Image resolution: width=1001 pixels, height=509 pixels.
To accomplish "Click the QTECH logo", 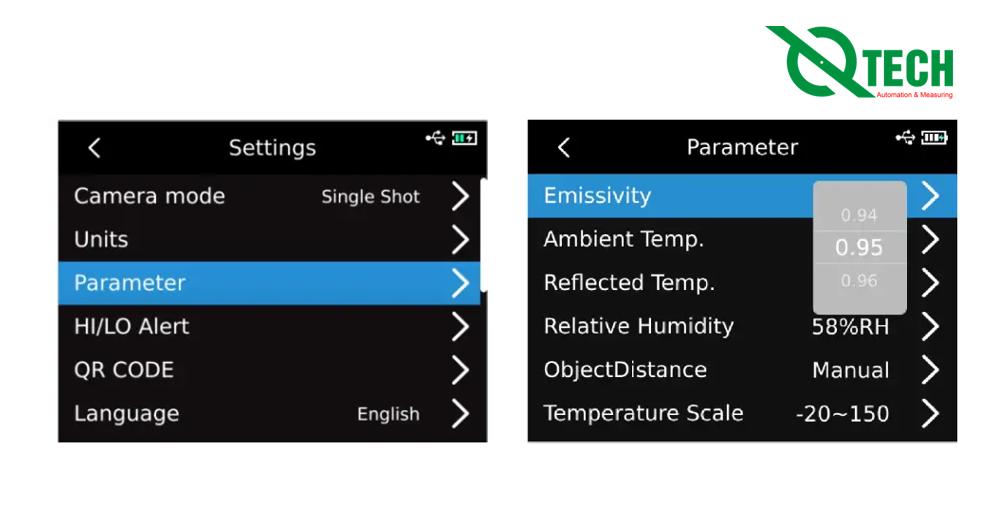I will click(x=861, y=62).
